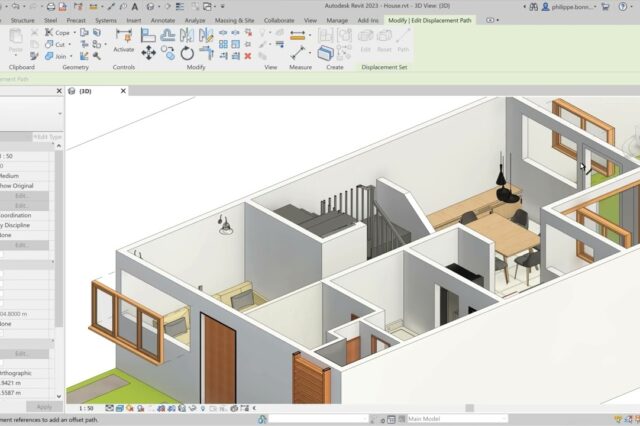Toggle Reveal Hidden Elements in view control bar
Viewport: 640px width, 426px height.
tap(203, 408)
